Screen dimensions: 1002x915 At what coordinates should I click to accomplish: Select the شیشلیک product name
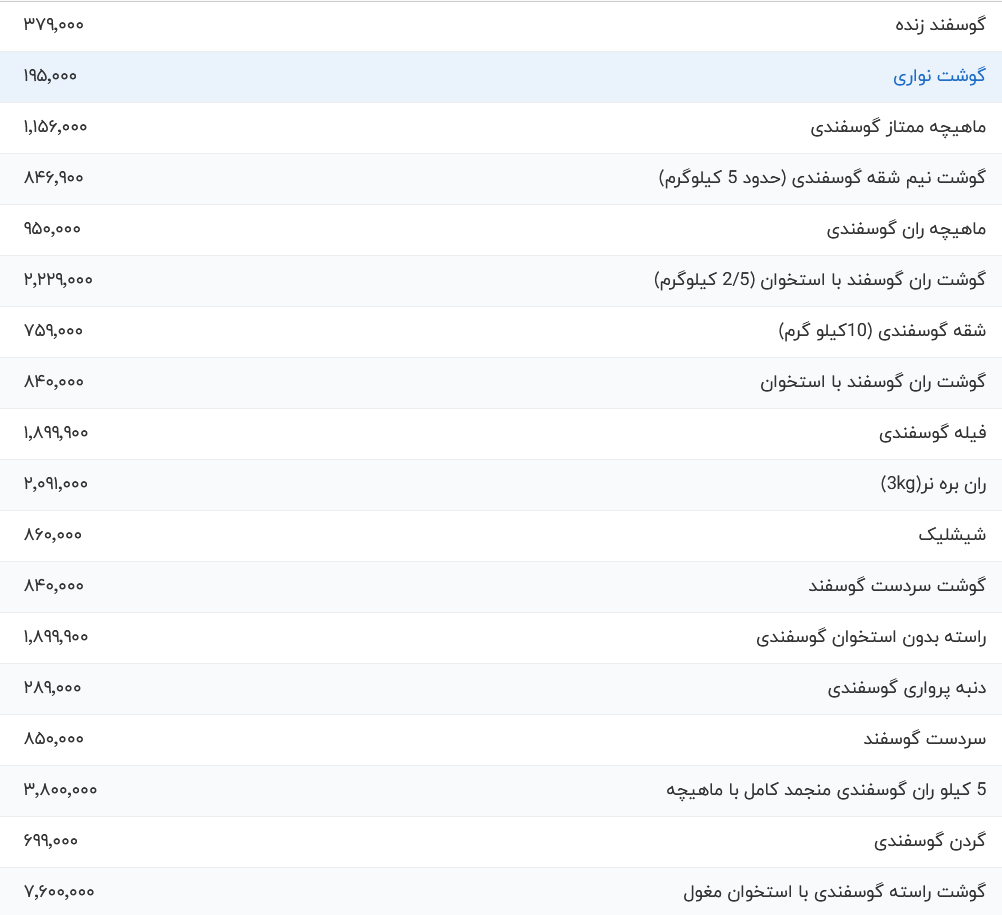point(952,535)
